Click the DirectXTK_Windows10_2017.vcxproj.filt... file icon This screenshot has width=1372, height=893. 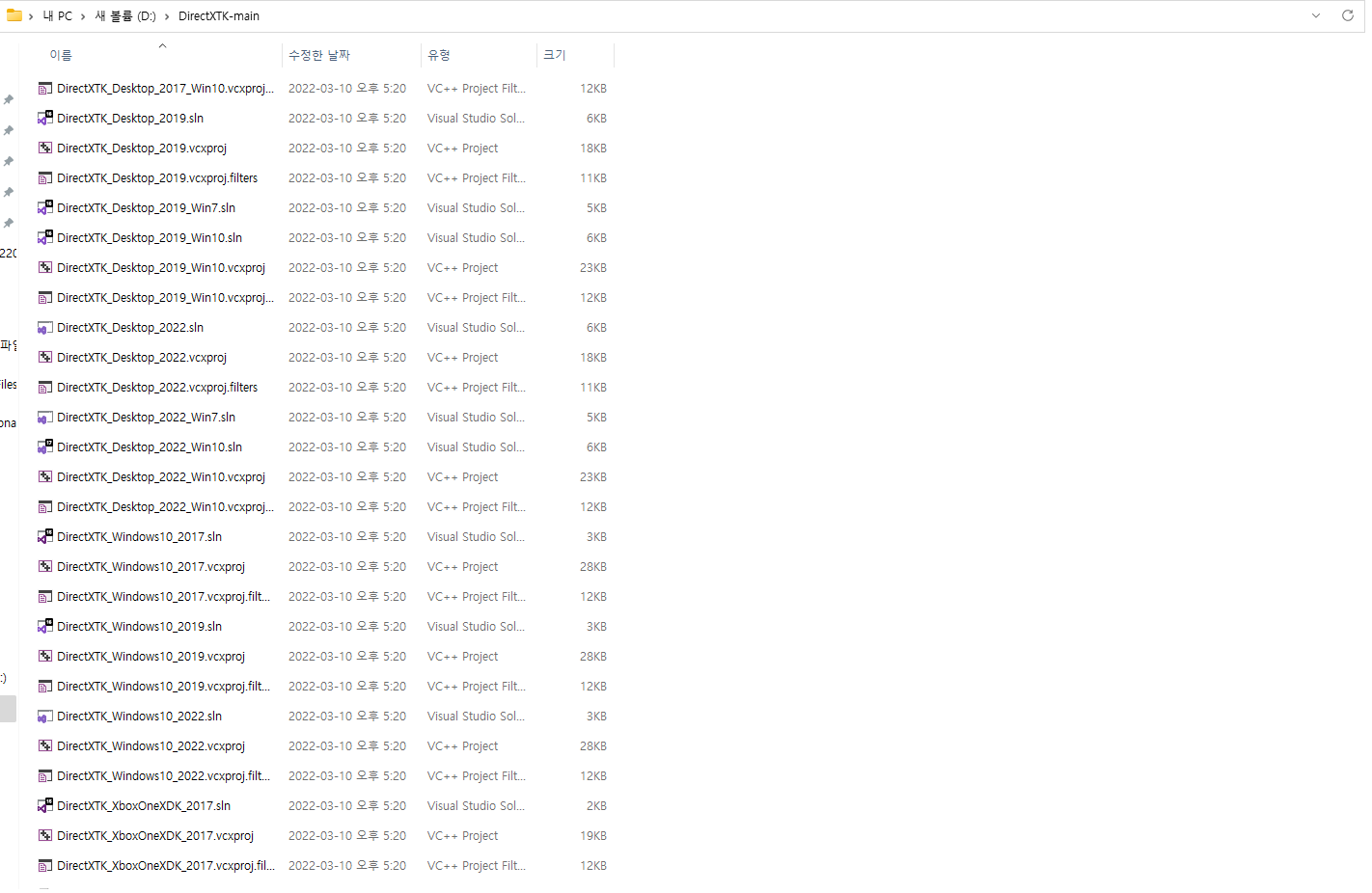[45, 597]
